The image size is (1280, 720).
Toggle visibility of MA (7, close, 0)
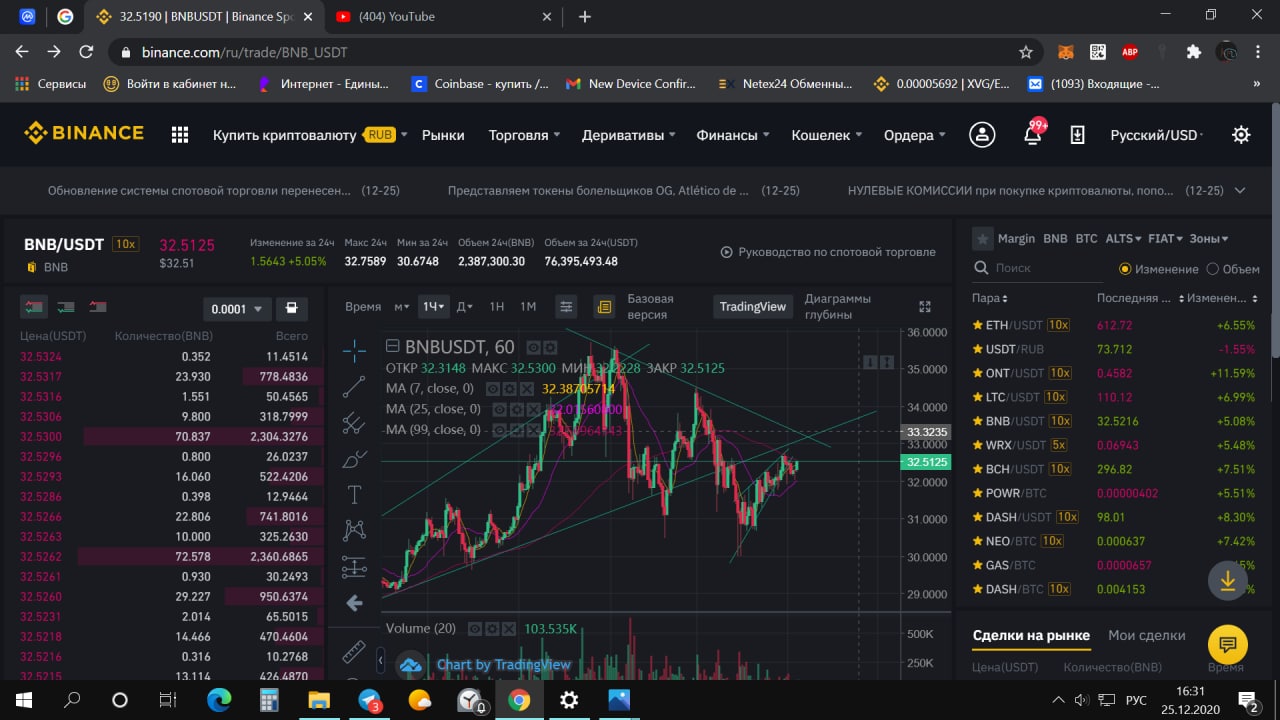[x=493, y=388]
